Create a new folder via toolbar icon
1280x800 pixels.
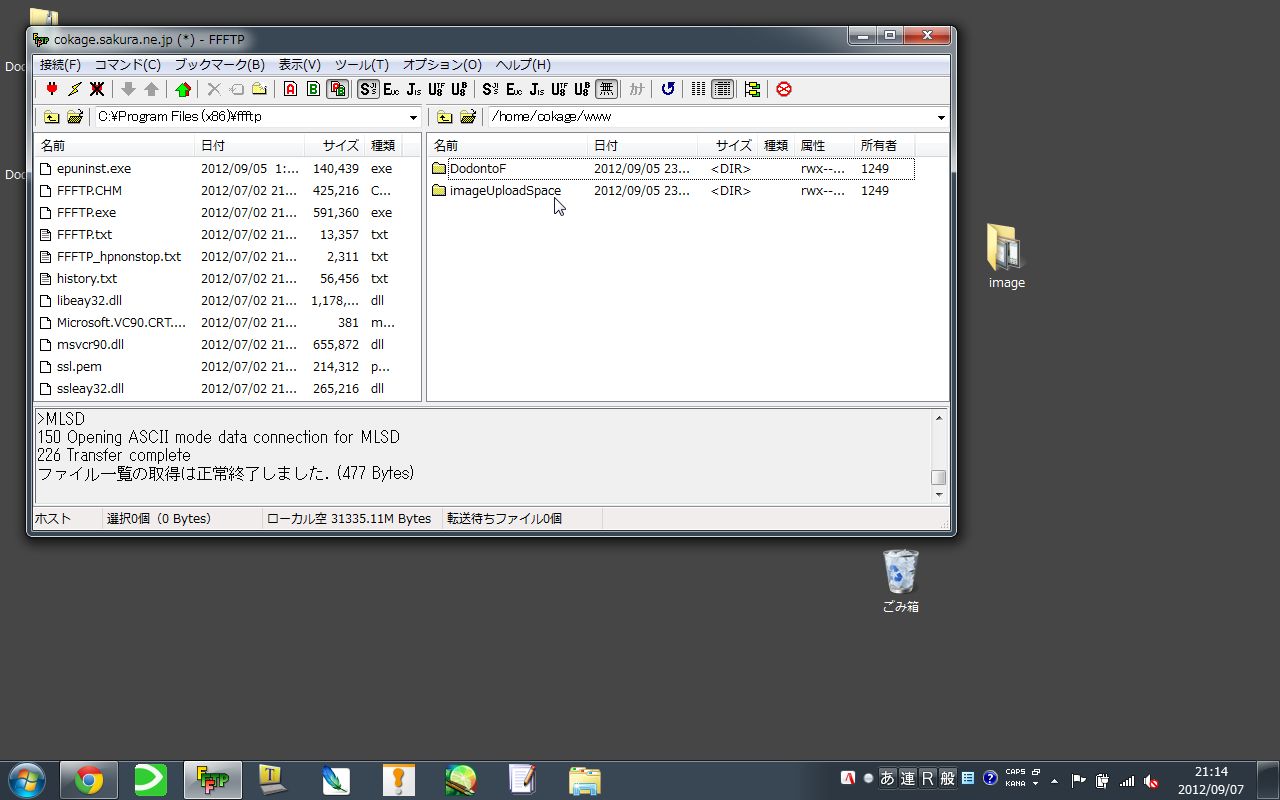click(259, 89)
